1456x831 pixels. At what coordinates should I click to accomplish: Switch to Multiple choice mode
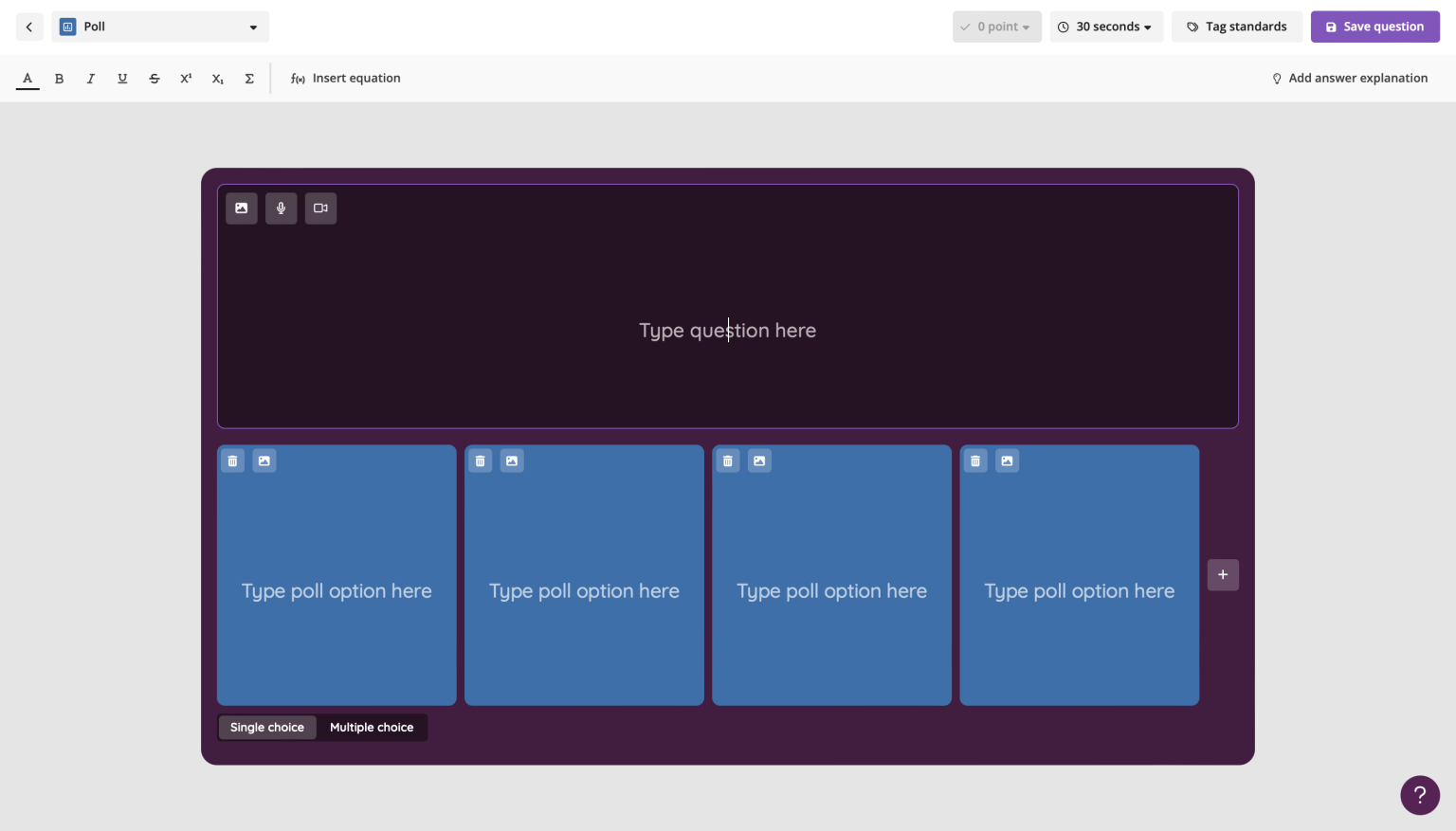tap(372, 727)
